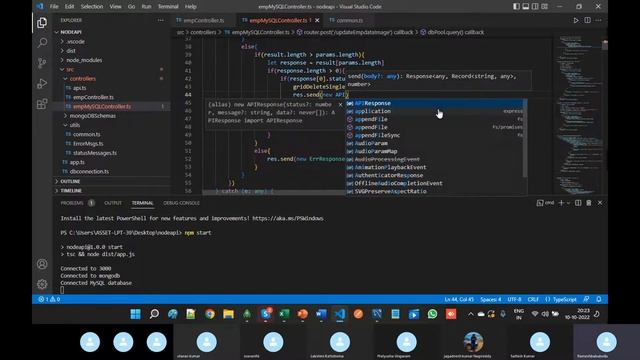Open the Extensions view
640x360 pixels.
click(x=42, y=104)
